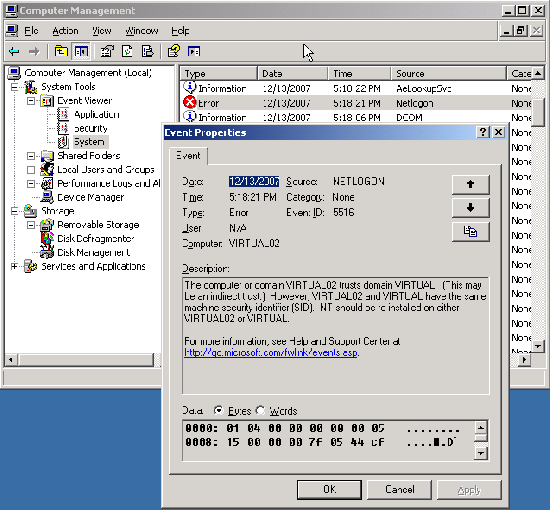Show next event with down arrow button
This screenshot has height=510, width=550.
pyautogui.click(x=470, y=208)
